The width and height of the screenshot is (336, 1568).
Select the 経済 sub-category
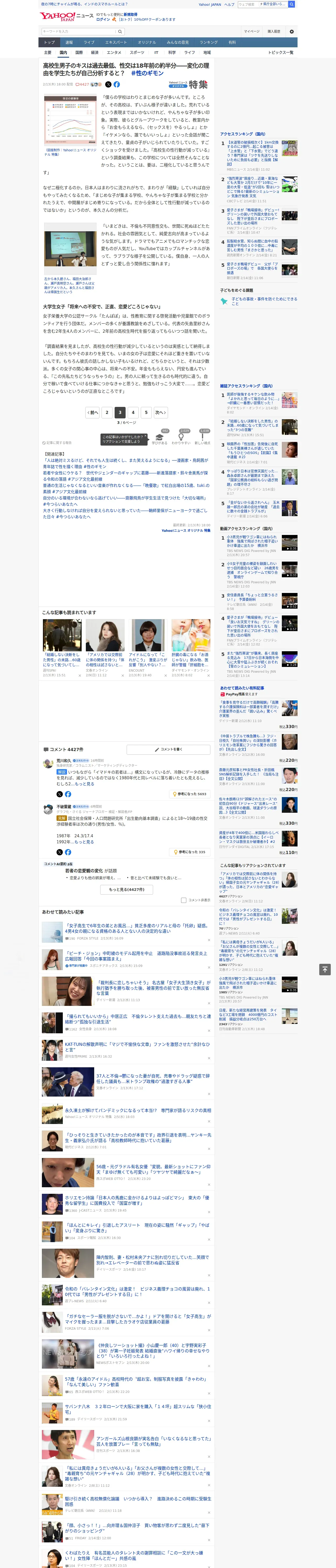point(94,52)
